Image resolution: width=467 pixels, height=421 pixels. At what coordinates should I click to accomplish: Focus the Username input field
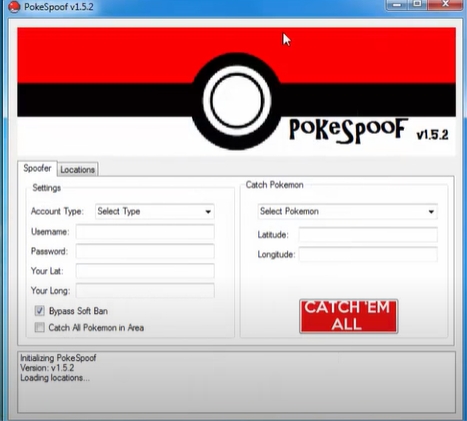pos(145,232)
